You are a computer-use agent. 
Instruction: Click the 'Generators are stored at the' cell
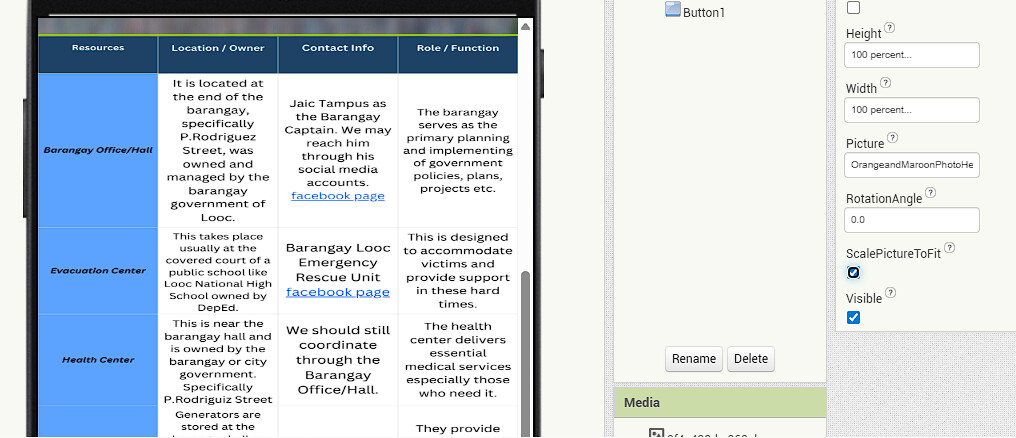coord(218,421)
